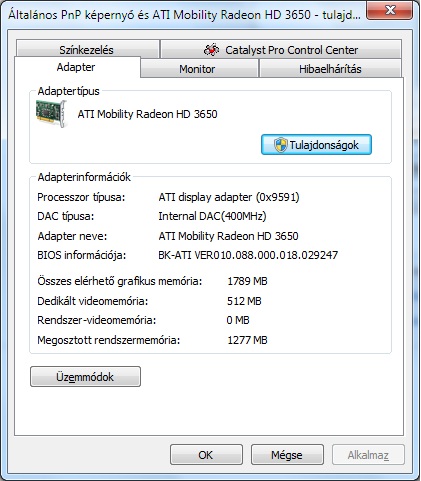Click the Dedikált videomemória label
The height and width of the screenshot is (481, 421).
point(93,301)
